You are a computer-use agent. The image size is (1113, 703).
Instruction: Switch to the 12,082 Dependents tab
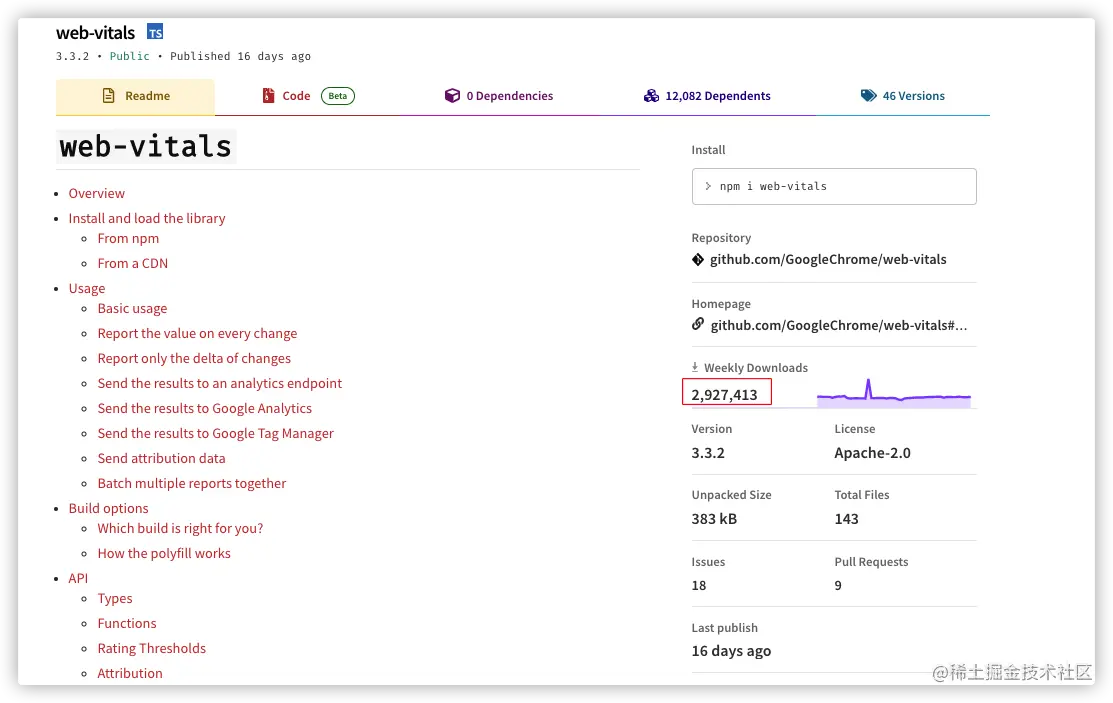pos(717,96)
